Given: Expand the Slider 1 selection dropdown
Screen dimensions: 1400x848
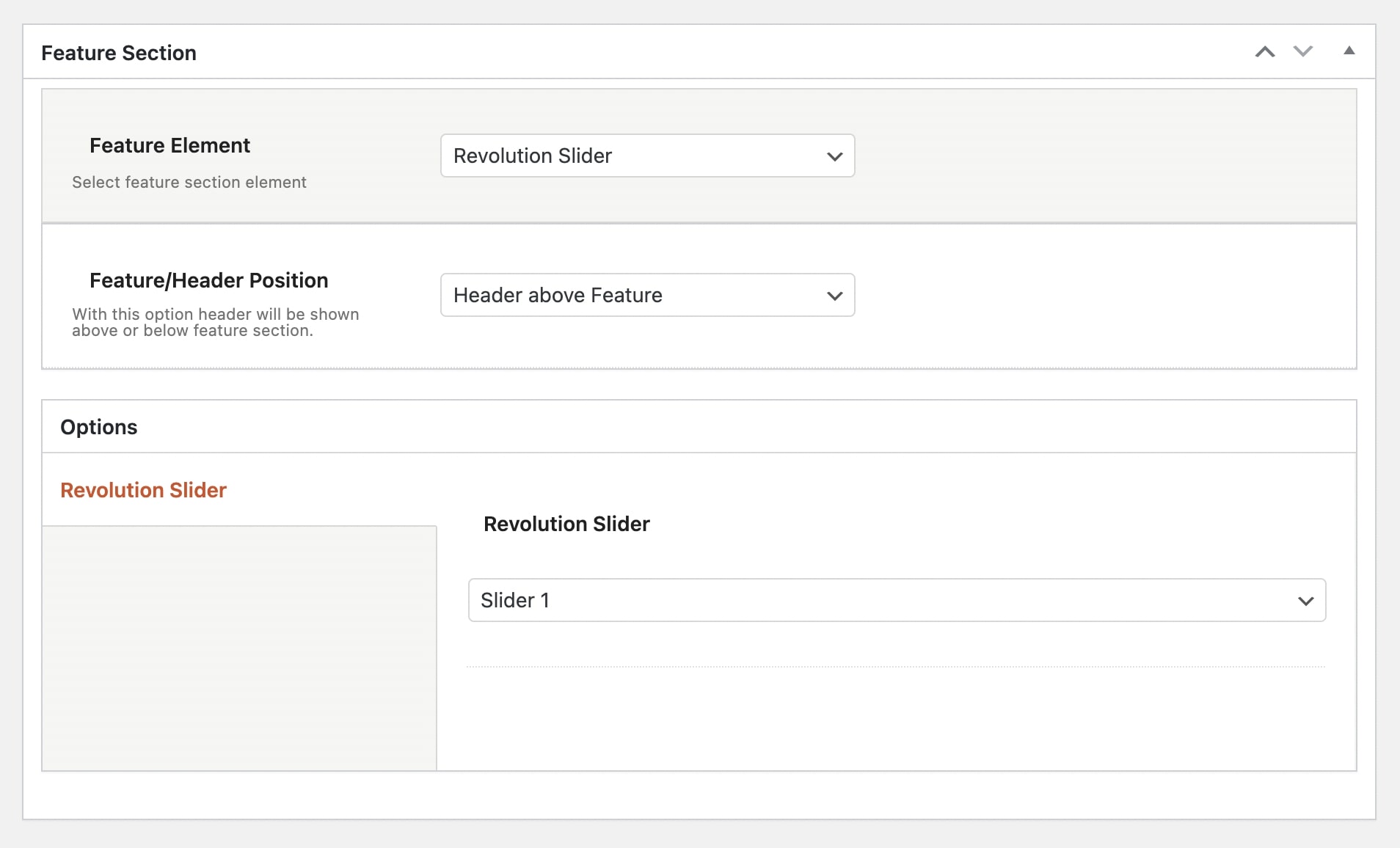Looking at the screenshot, I should pos(881,600).
